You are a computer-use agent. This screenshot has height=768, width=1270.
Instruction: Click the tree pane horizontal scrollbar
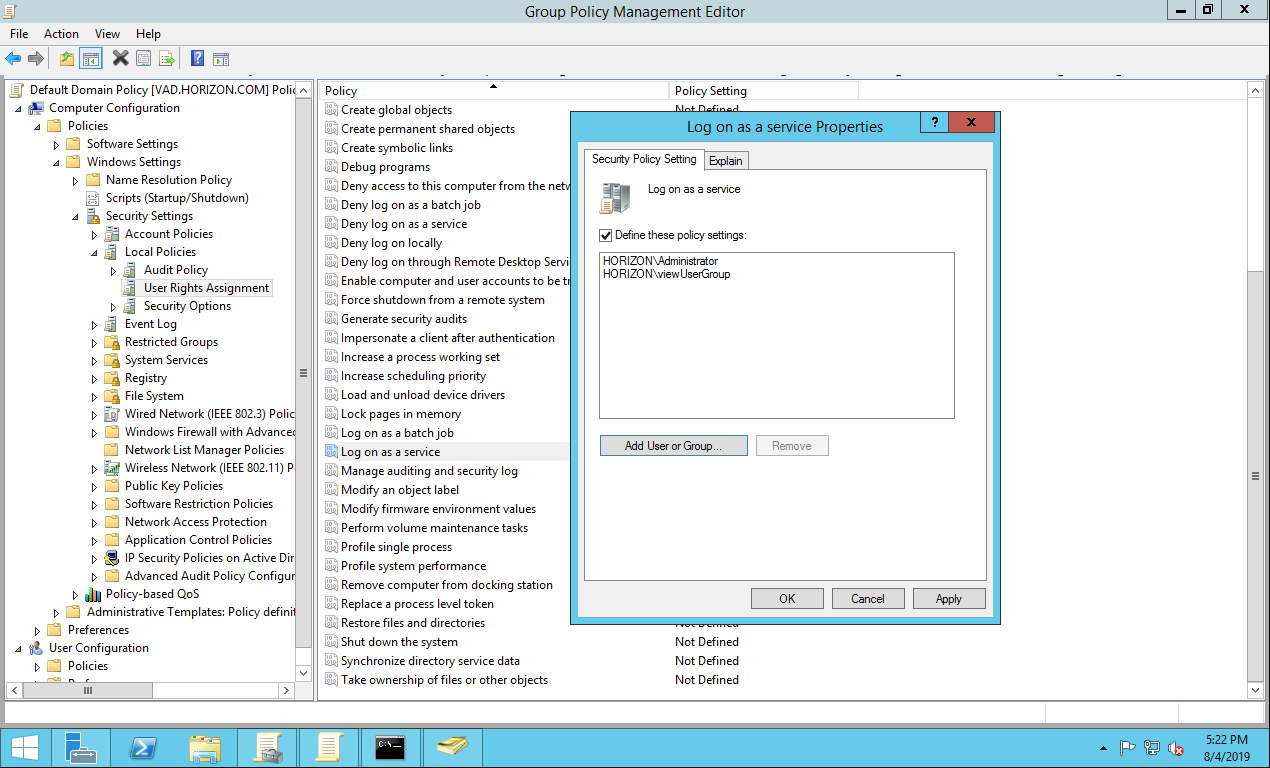pos(150,690)
